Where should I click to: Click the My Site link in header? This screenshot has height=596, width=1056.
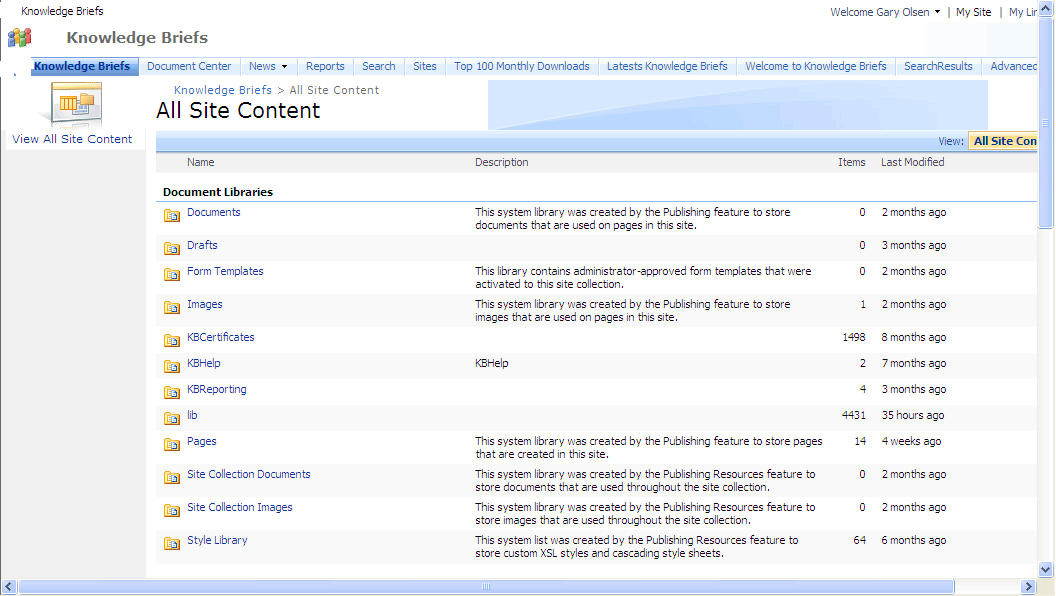pos(973,12)
